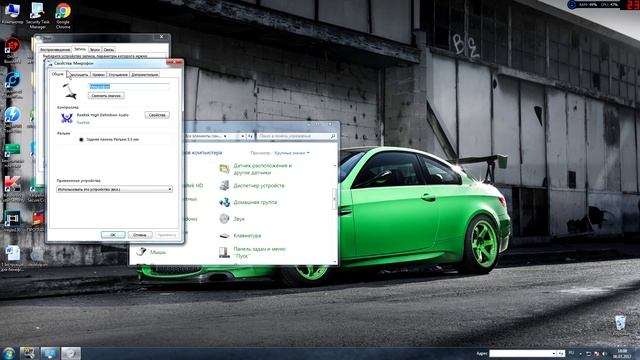This screenshot has height=360, width=640.
Task: Switch to the Уровни tab
Action: click(98, 75)
